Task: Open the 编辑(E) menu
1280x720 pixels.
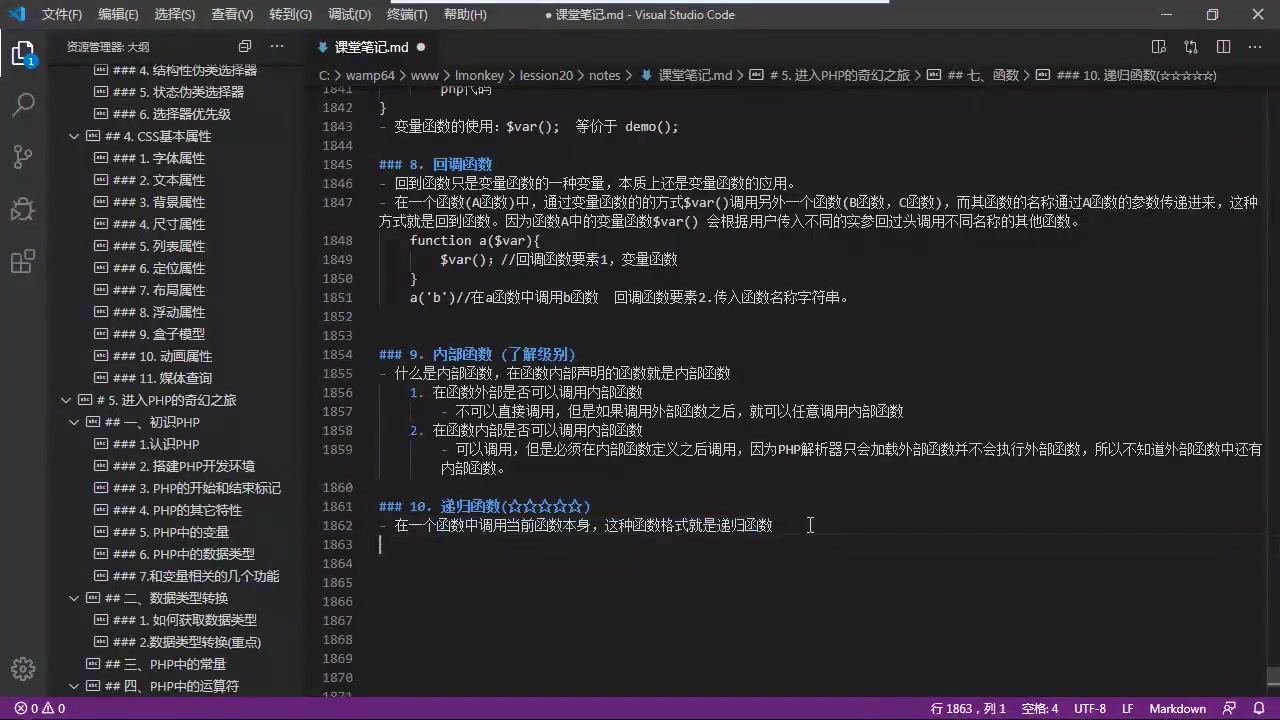Action: tap(119, 14)
